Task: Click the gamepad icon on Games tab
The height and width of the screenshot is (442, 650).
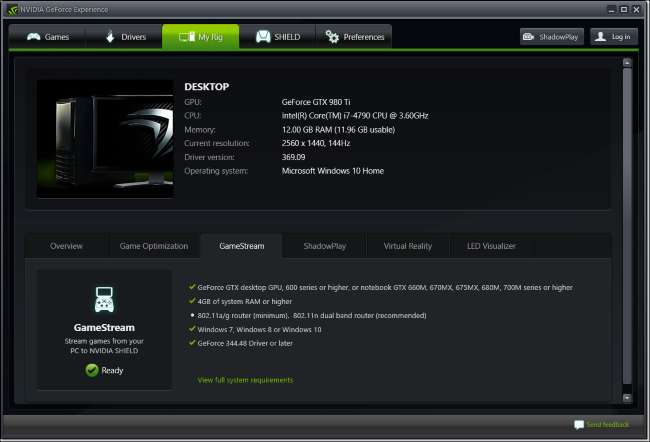Action: (34, 36)
